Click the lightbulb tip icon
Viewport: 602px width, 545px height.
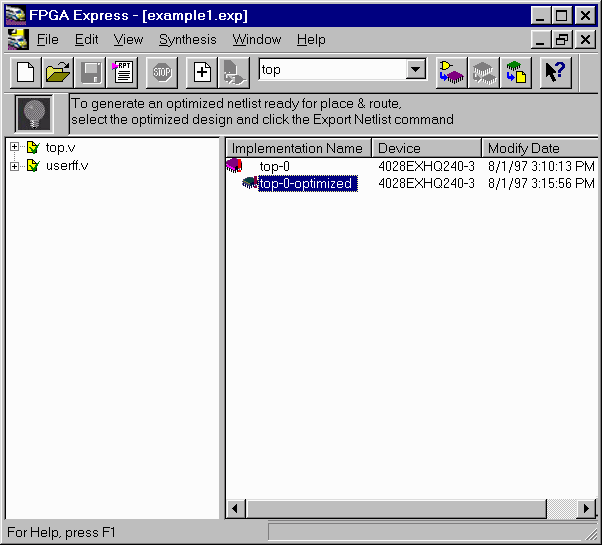click(x=34, y=113)
